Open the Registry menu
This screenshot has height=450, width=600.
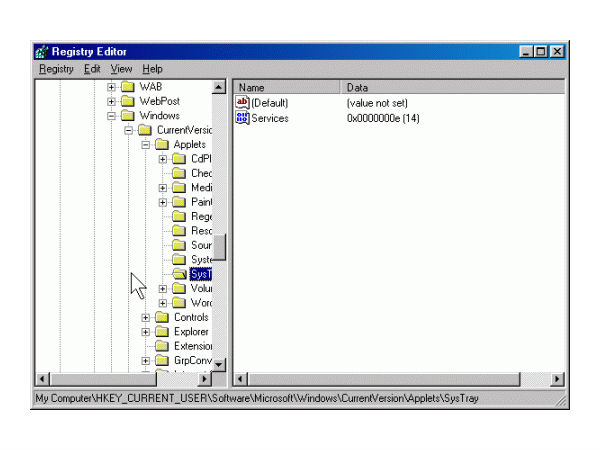56,69
